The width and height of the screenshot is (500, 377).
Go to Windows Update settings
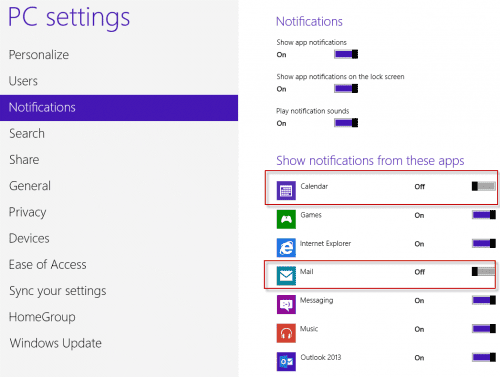[119, 343]
